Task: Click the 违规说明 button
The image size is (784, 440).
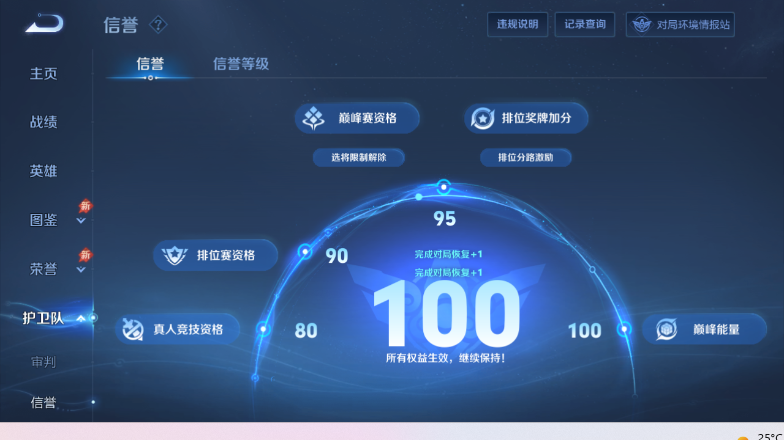Action: 518,24
